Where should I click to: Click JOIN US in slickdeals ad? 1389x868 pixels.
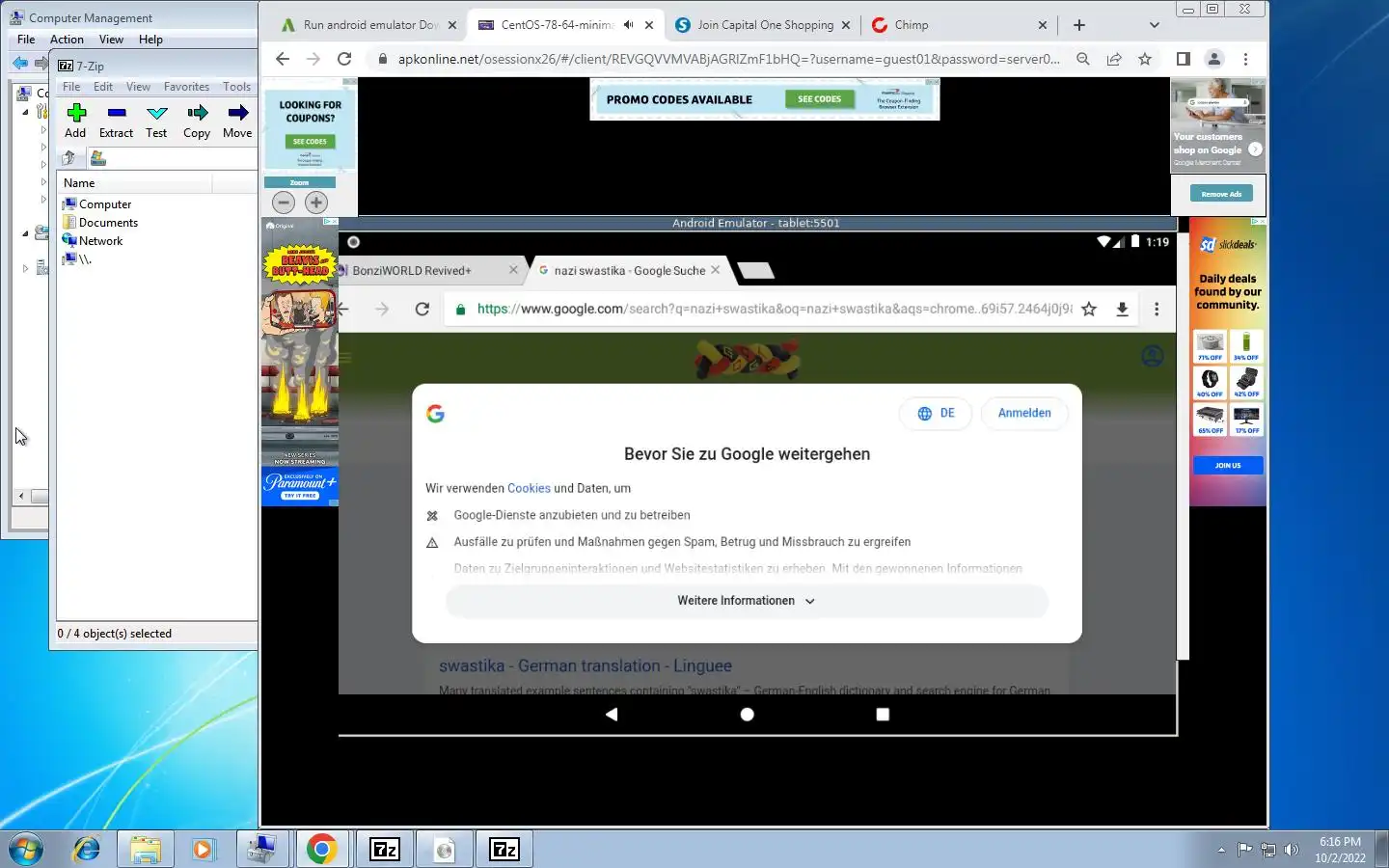(x=1228, y=466)
